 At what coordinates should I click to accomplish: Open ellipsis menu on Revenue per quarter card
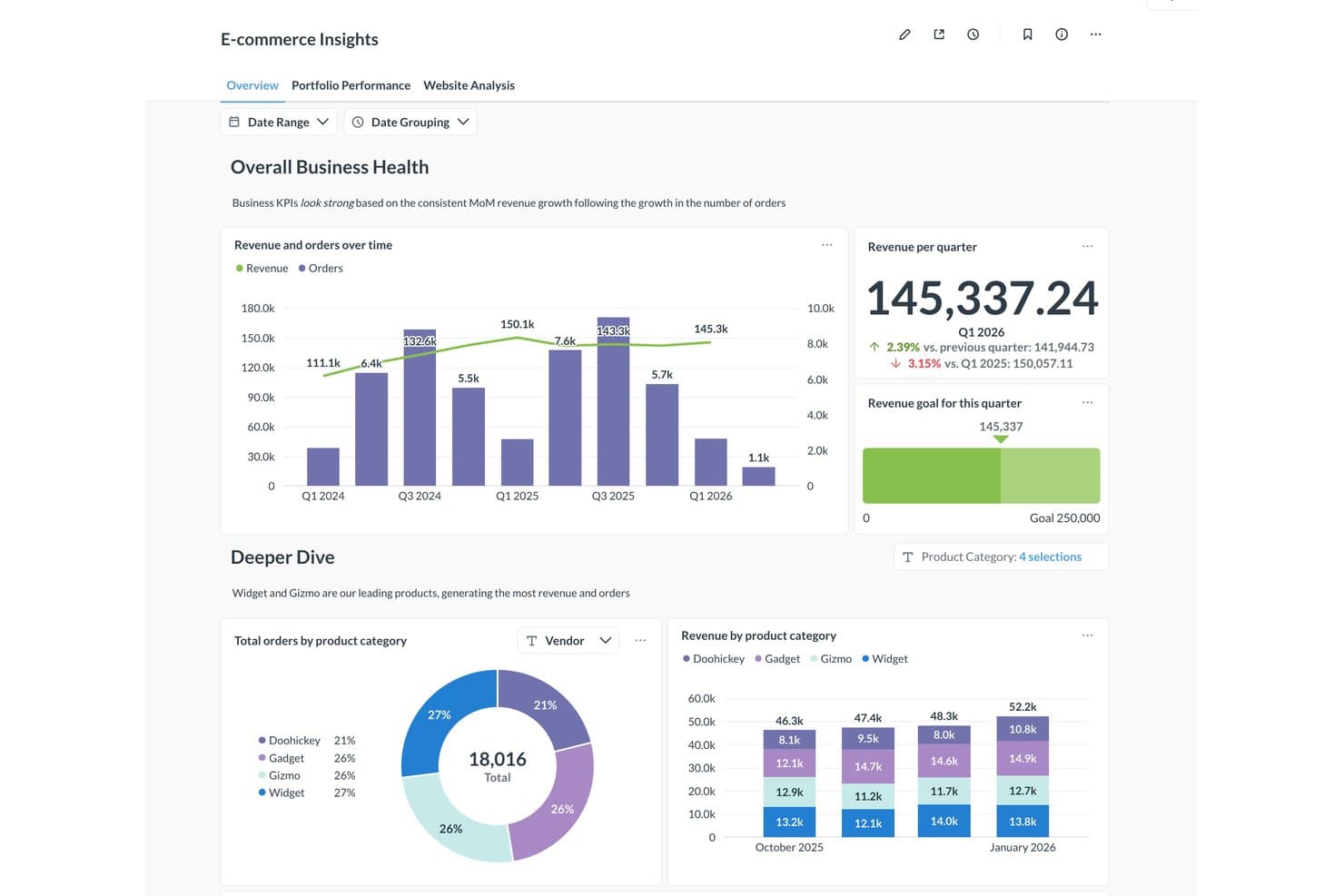[1087, 246]
